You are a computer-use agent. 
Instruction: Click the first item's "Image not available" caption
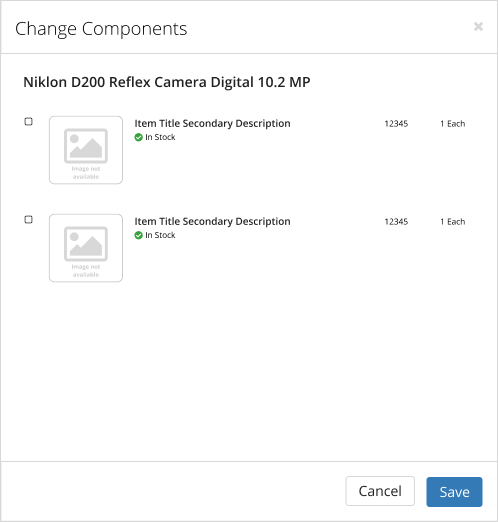pos(86,173)
